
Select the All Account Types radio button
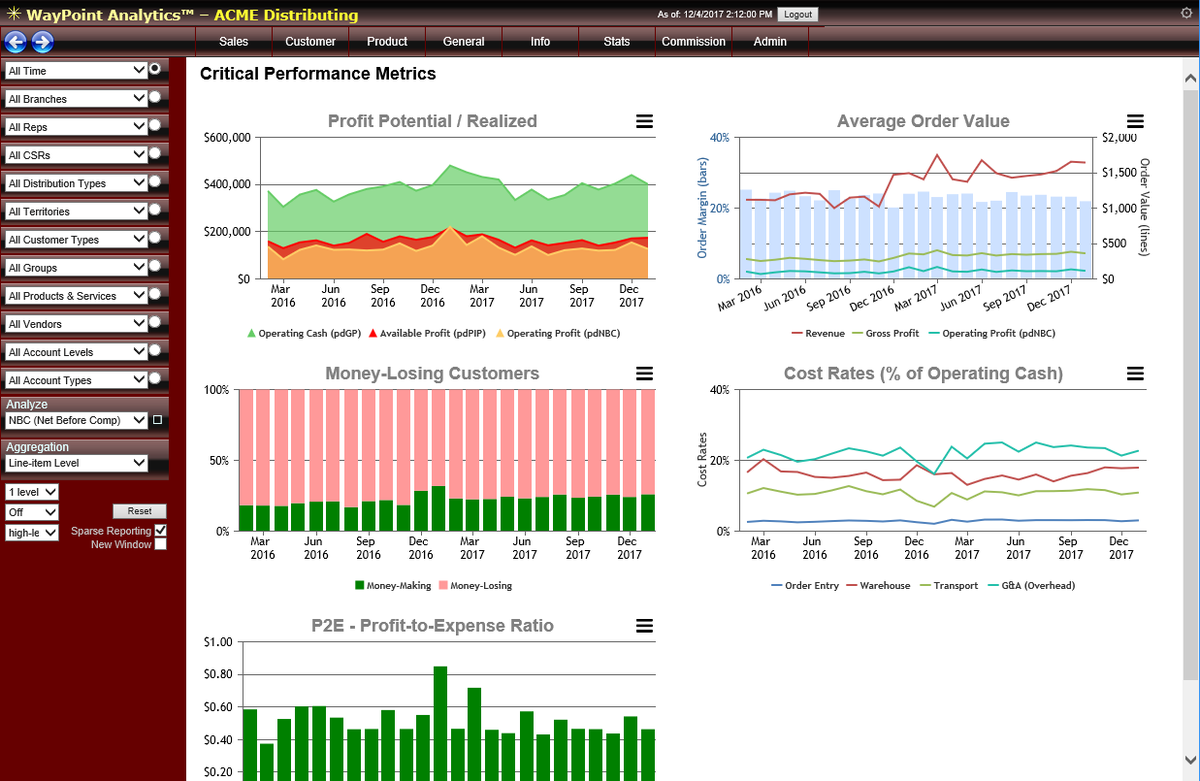156,378
